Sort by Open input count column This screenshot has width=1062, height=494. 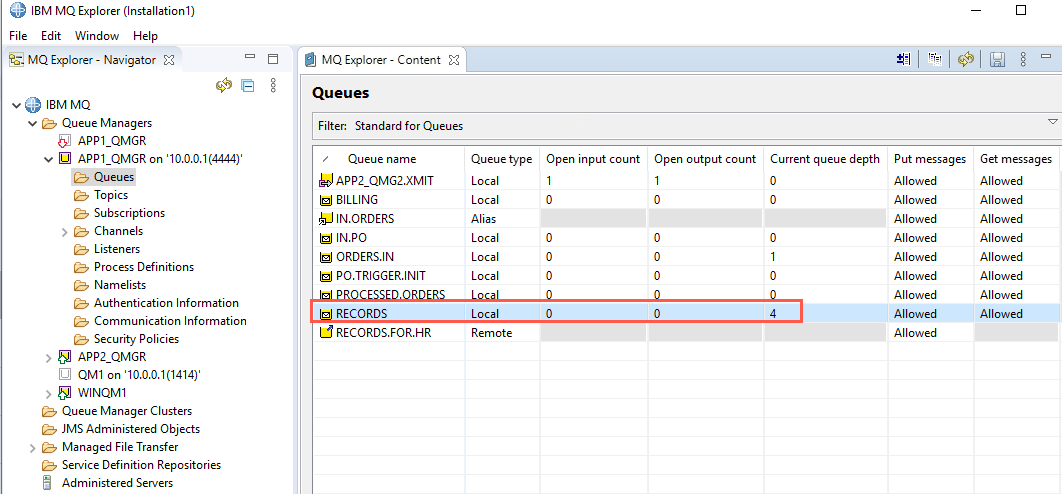pos(593,159)
